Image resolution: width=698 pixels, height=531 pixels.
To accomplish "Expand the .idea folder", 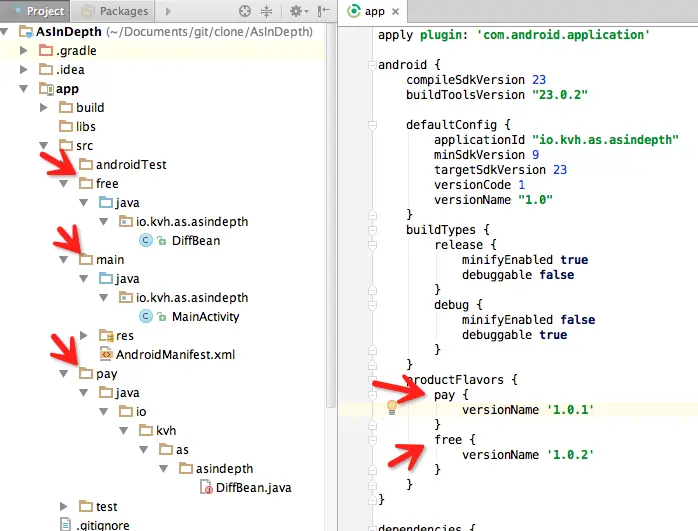I will pos(24,69).
